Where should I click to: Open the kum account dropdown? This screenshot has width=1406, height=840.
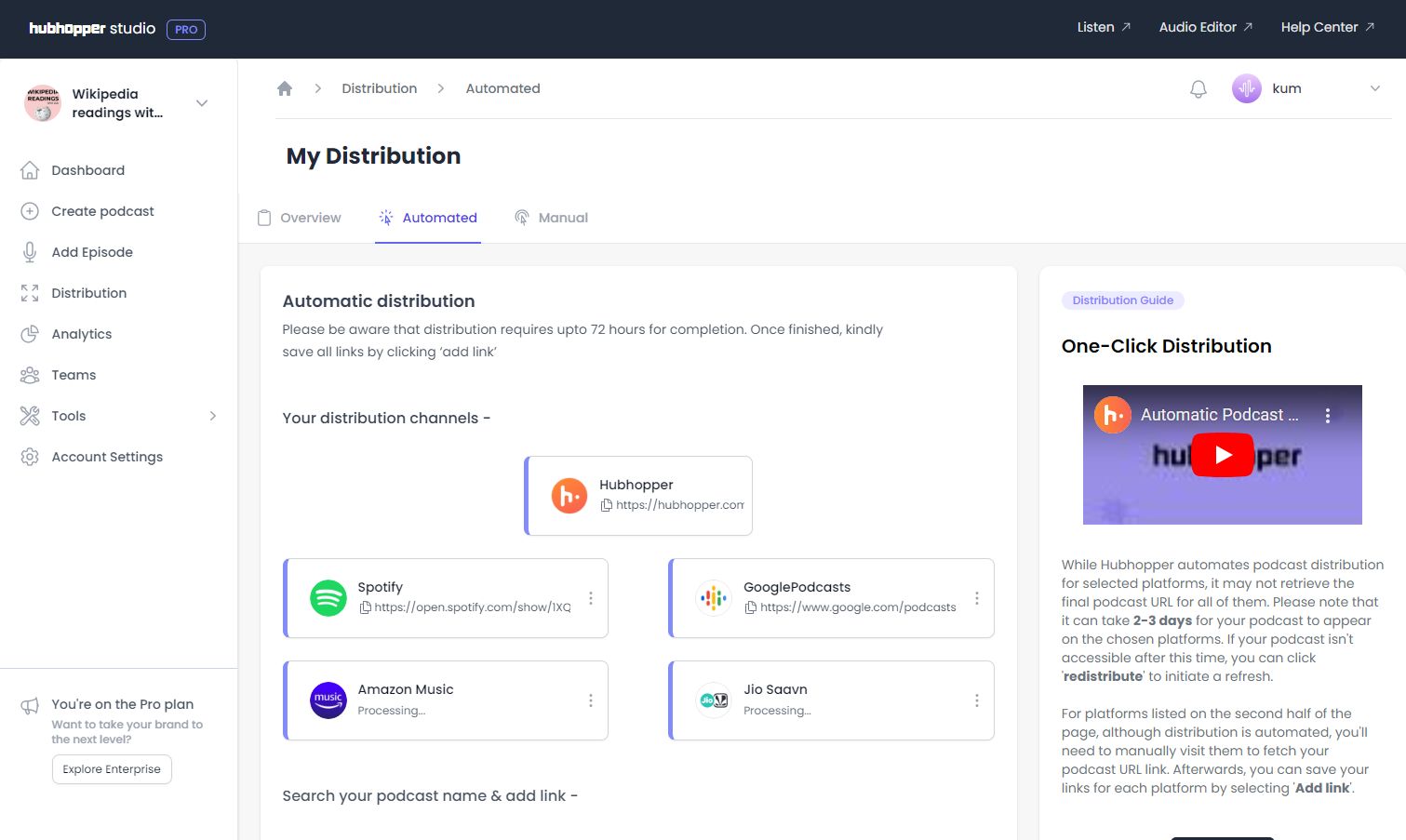click(x=1375, y=88)
